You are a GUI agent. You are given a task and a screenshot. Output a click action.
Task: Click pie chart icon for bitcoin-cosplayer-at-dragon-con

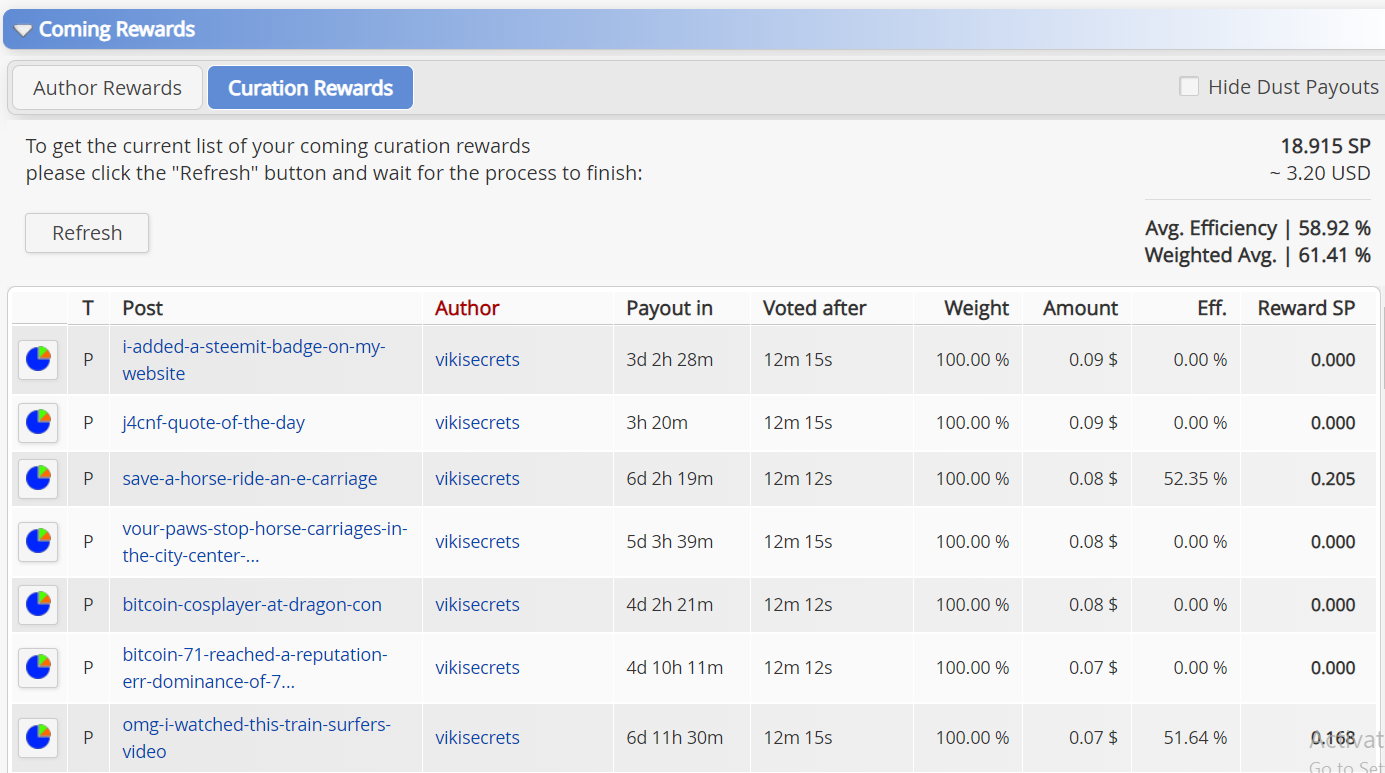[38, 605]
